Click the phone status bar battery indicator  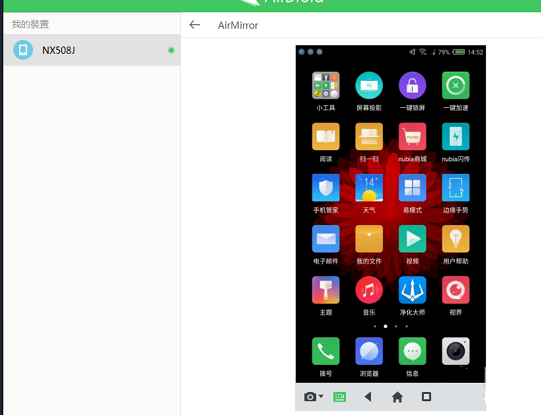click(x=459, y=52)
